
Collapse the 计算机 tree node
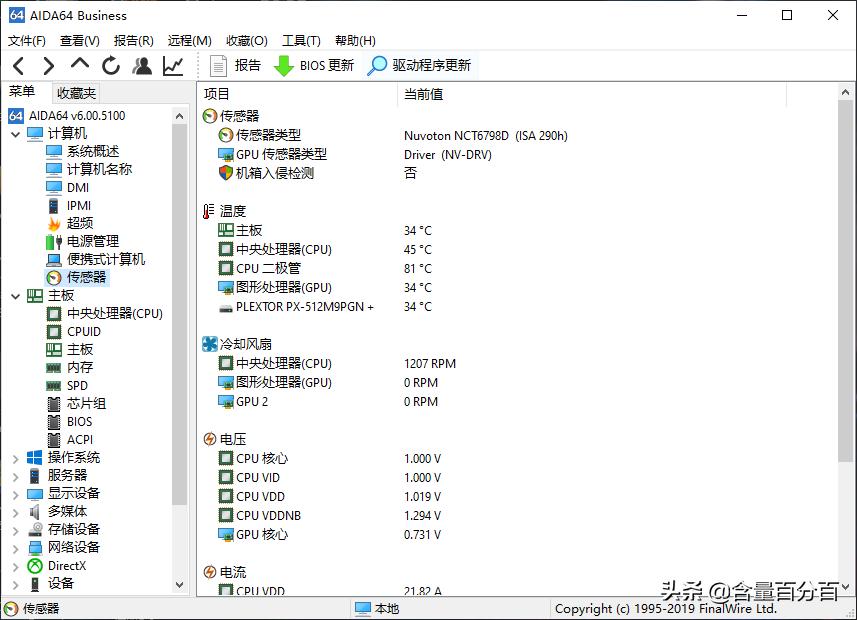pyautogui.click(x=16, y=132)
